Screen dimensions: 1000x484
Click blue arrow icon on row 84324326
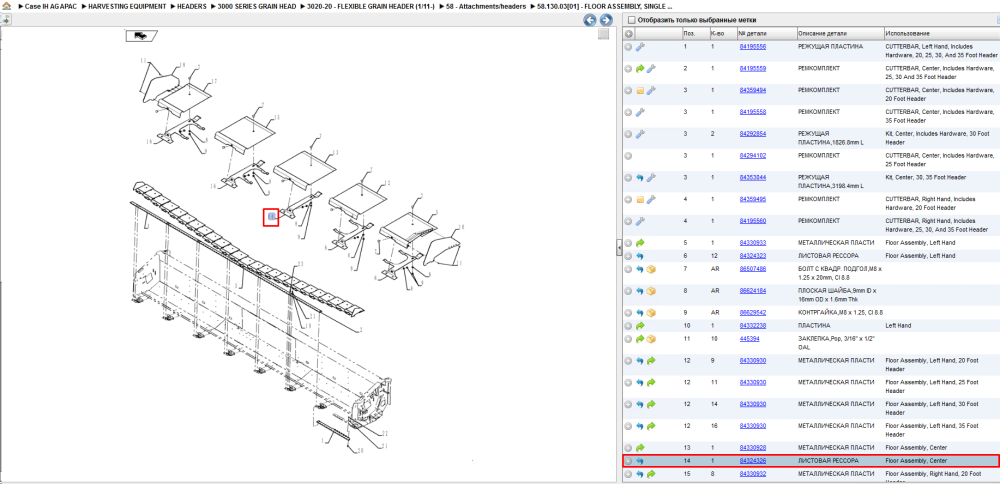coord(640,460)
